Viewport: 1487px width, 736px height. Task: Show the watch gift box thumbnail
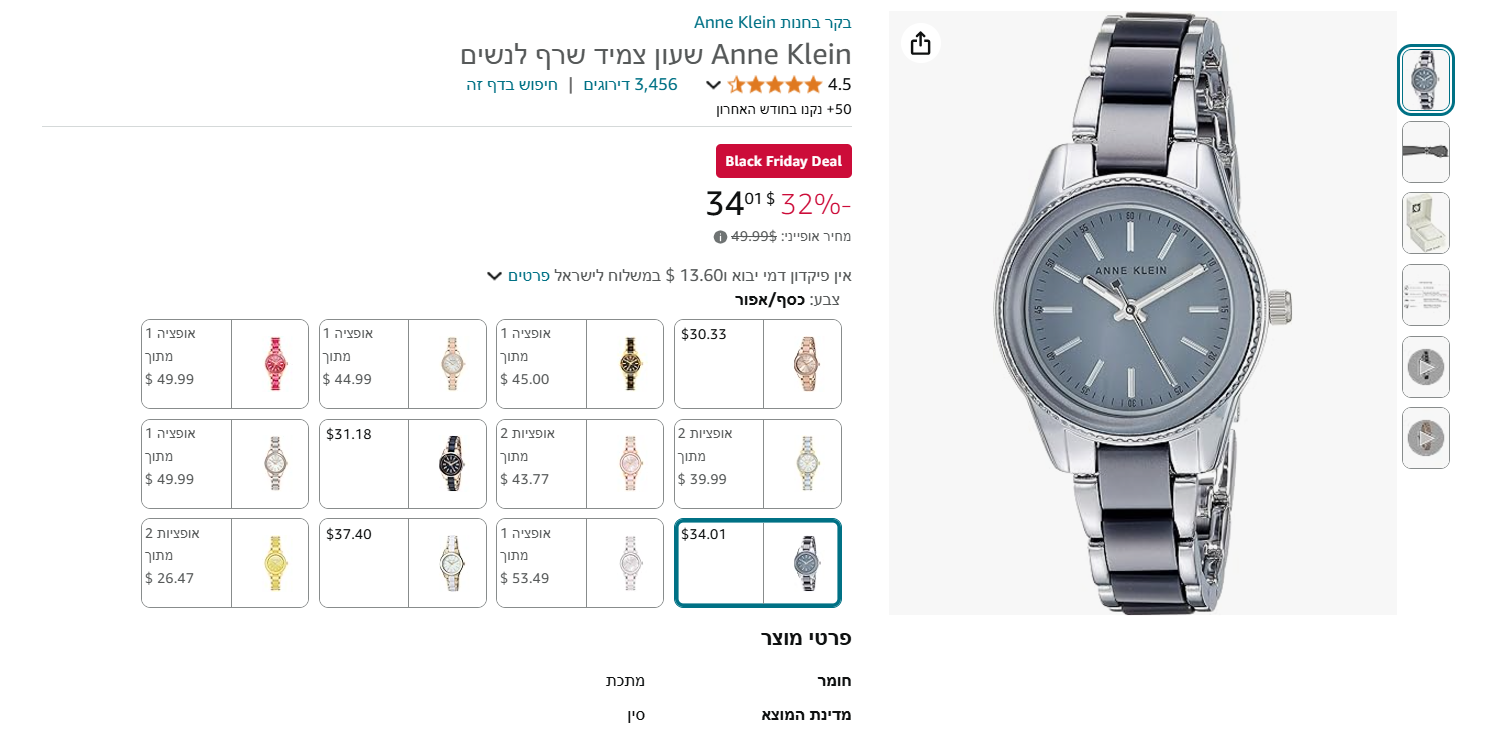click(x=1425, y=223)
